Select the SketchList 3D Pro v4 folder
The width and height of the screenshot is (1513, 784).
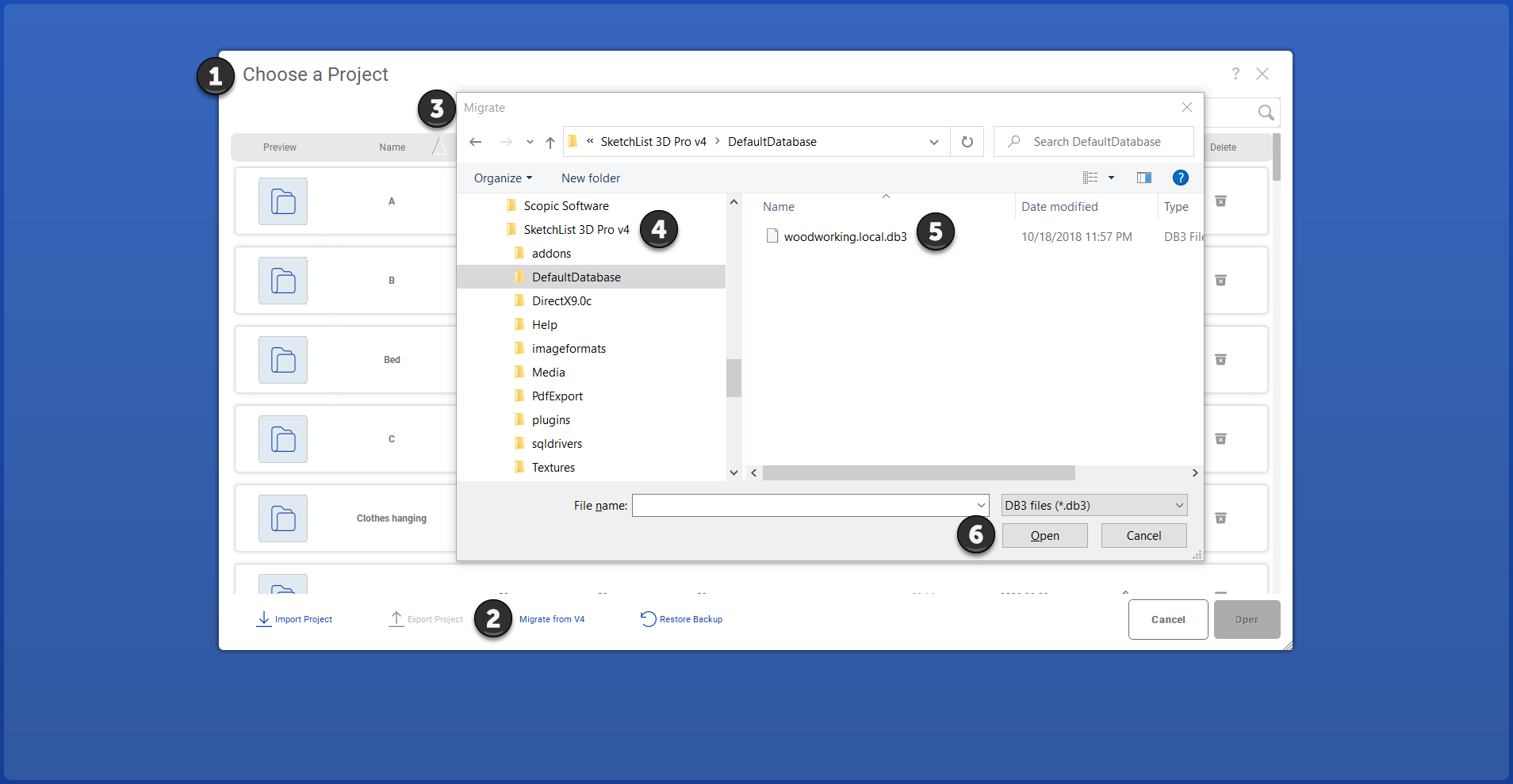(x=576, y=230)
